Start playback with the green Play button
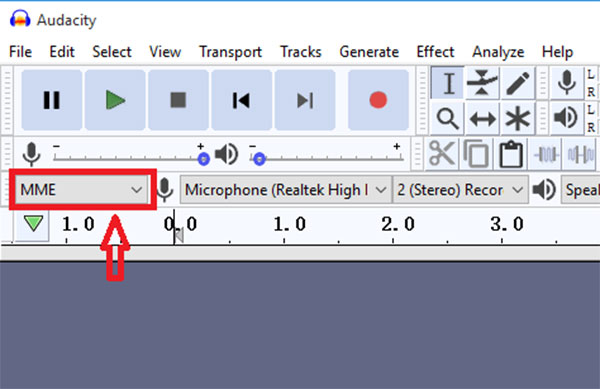The height and width of the screenshot is (389, 600). point(115,100)
